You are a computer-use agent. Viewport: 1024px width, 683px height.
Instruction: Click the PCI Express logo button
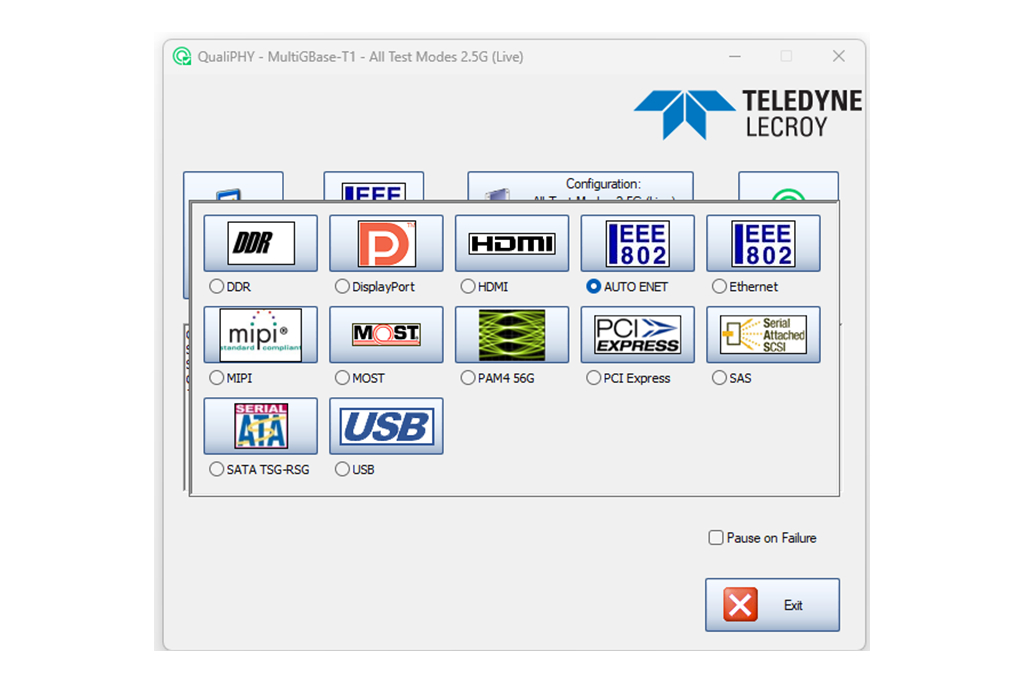click(x=637, y=335)
